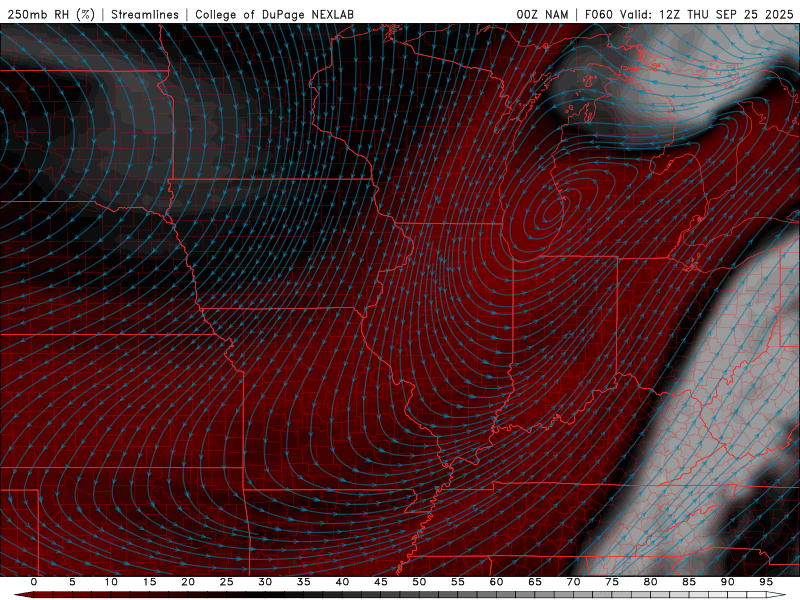The image size is (800, 600).
Task: Click the left arrow end of colorbar
Action: (x=23, y=595)
